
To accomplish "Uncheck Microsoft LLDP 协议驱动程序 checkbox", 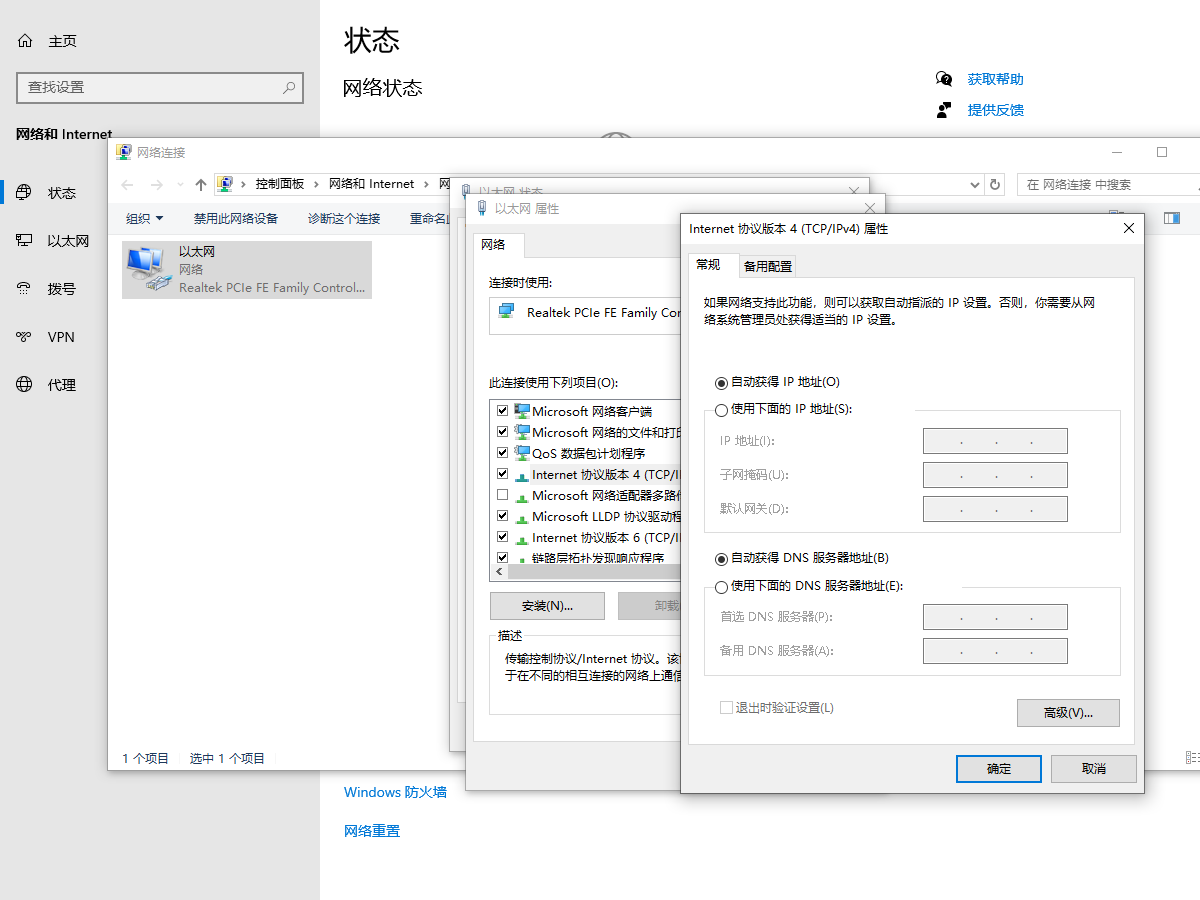I will (503, 516).
